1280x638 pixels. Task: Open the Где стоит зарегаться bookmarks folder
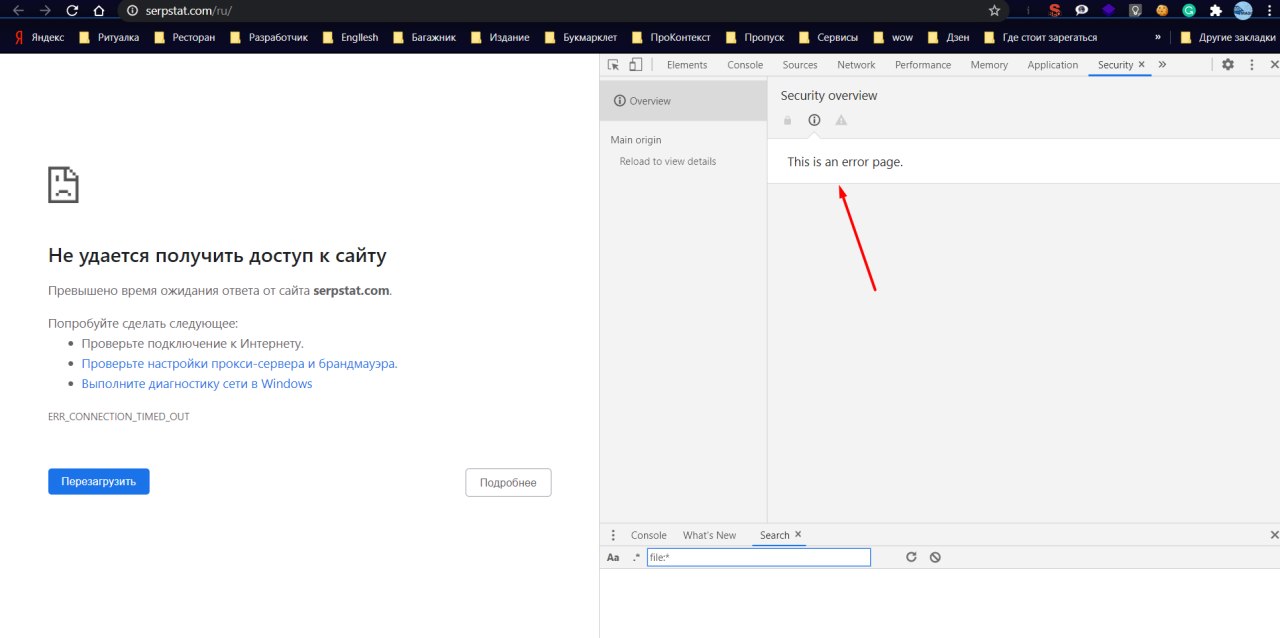1040,37
